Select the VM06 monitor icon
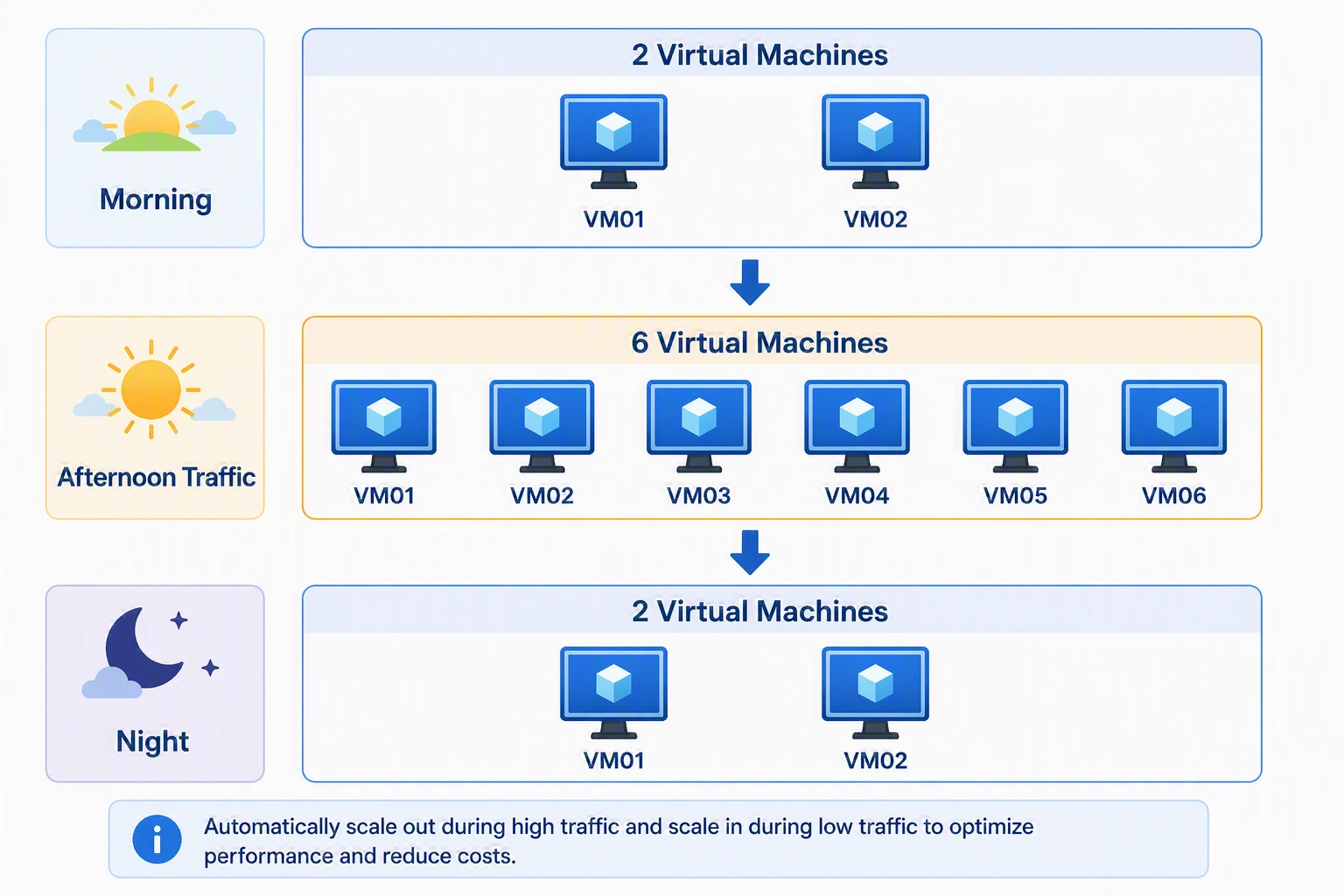Screen dimensions: 1344x896 point(1174,426)
